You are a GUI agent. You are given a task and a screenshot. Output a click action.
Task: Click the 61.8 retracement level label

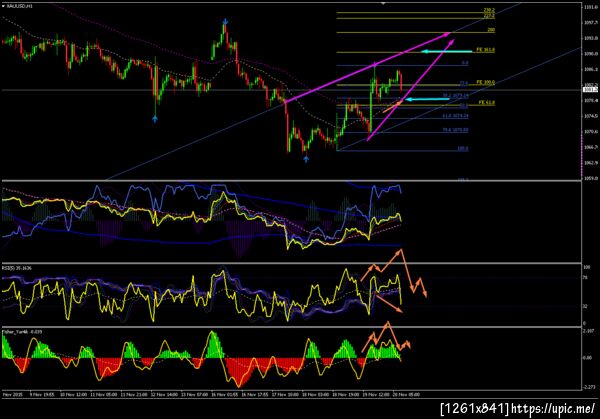[x=455, y=116]
